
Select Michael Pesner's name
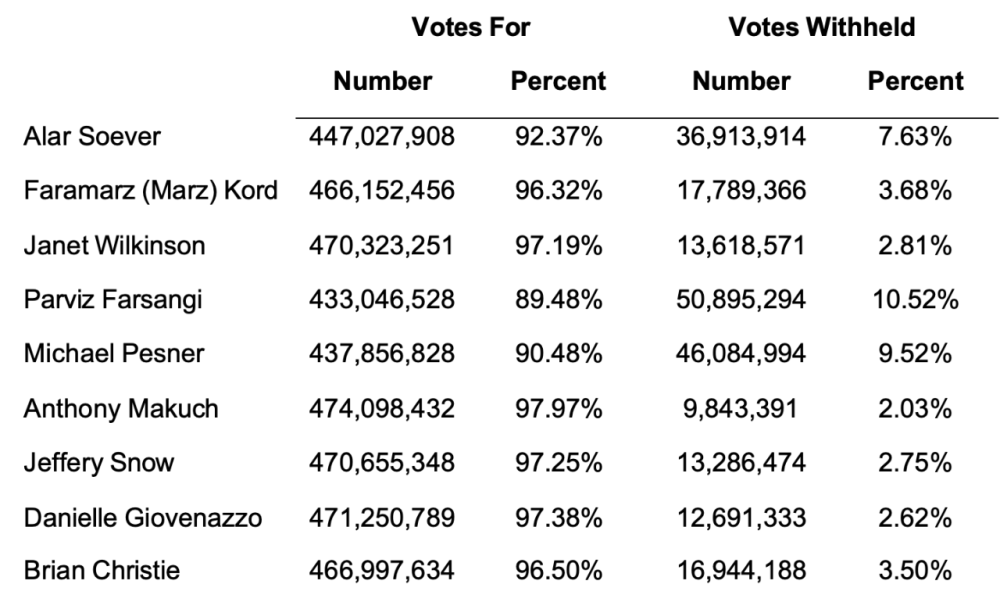(x=114, y=354)
